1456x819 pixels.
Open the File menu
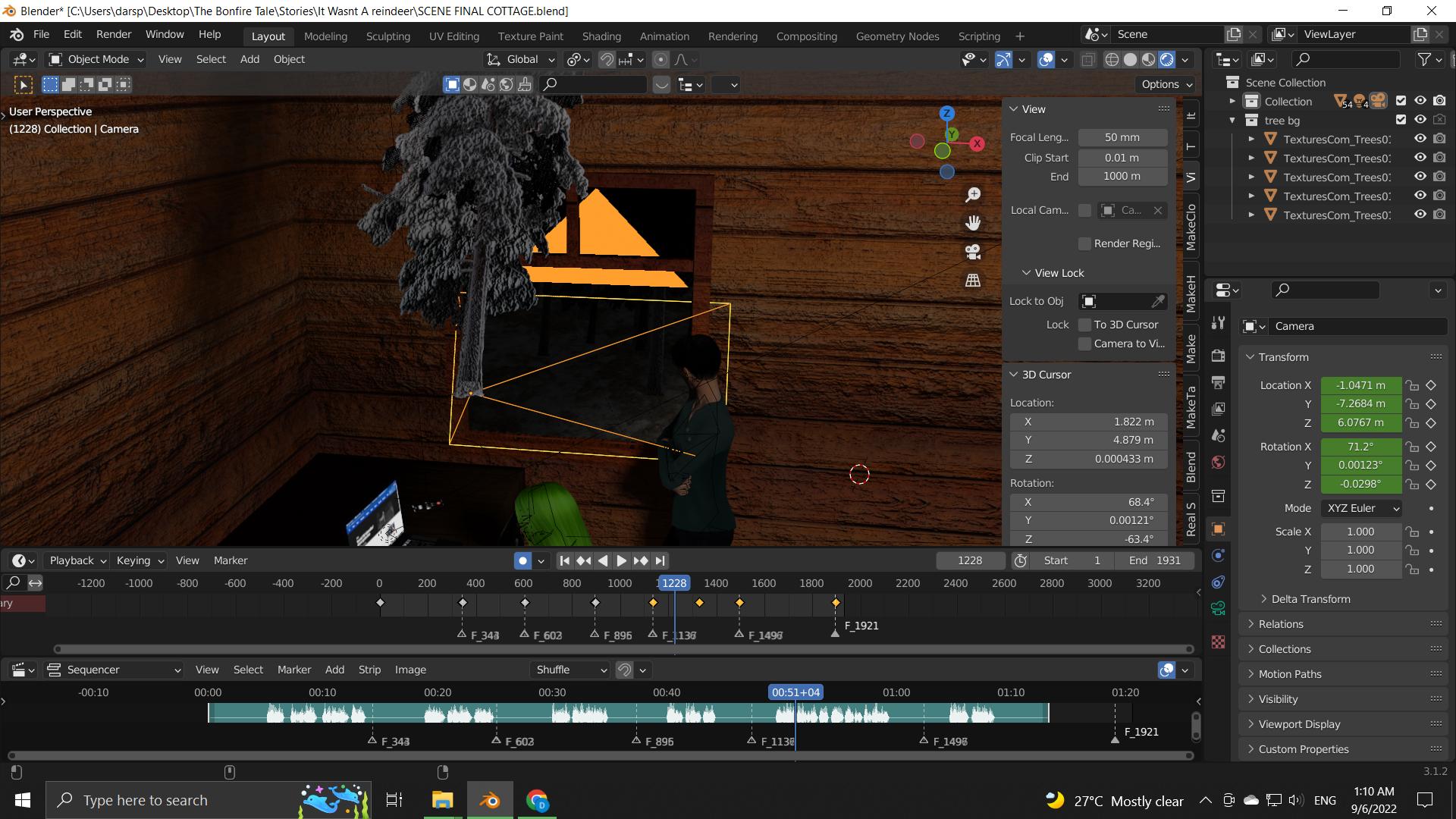(x=41, y=34)
